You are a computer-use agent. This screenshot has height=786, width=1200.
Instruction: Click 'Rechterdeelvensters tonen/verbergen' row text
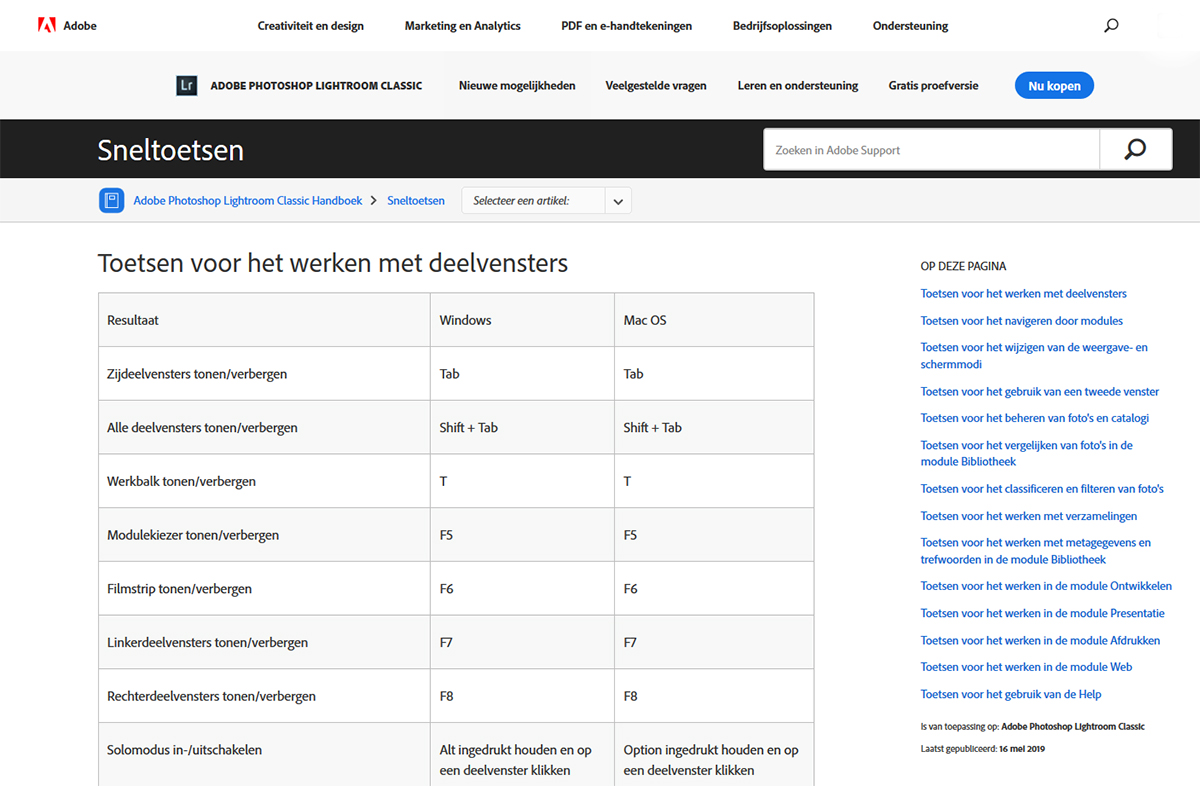click(211, 696)
